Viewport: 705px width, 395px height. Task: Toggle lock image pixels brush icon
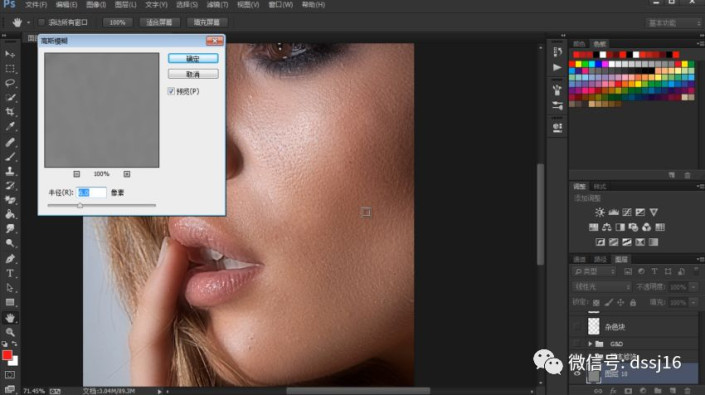(608, 302)
